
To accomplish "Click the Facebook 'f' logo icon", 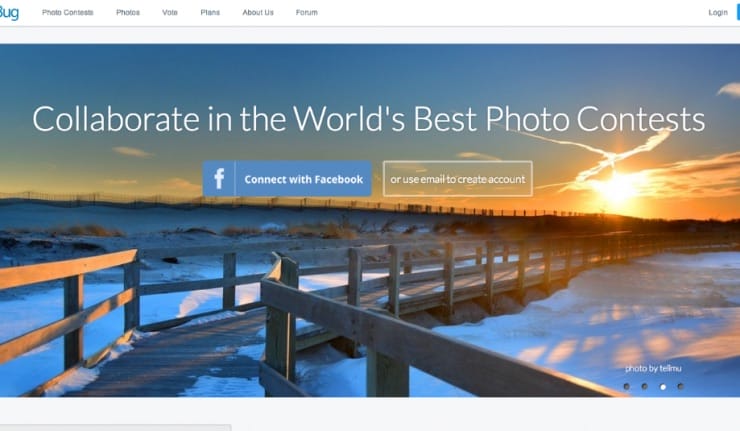I will pyautogui.click(x=219, y=179).
